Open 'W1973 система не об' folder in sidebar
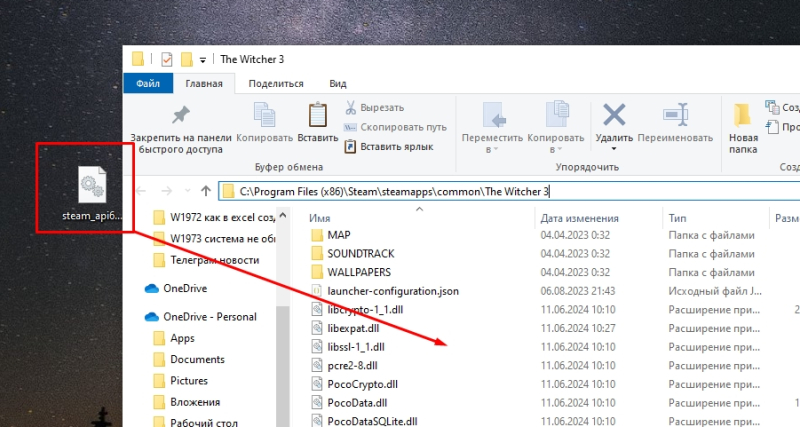The height and width of the screenshot is (427, 800). pos(214,239)
